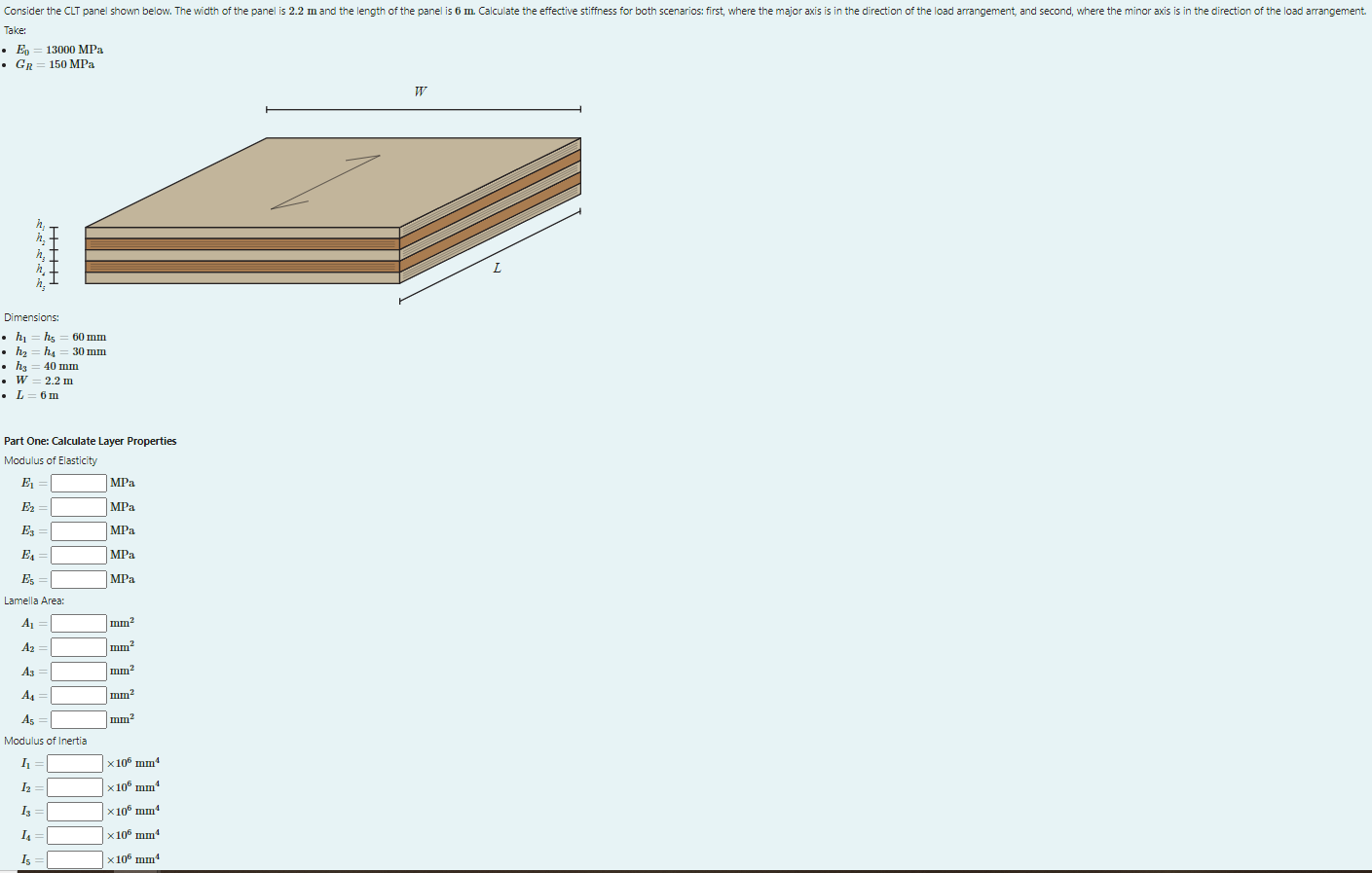The height and width of the screenshot is (873, 1372).
Task: Click the E₄ modulus of elasticity input field
Action: tap(79, 555)
